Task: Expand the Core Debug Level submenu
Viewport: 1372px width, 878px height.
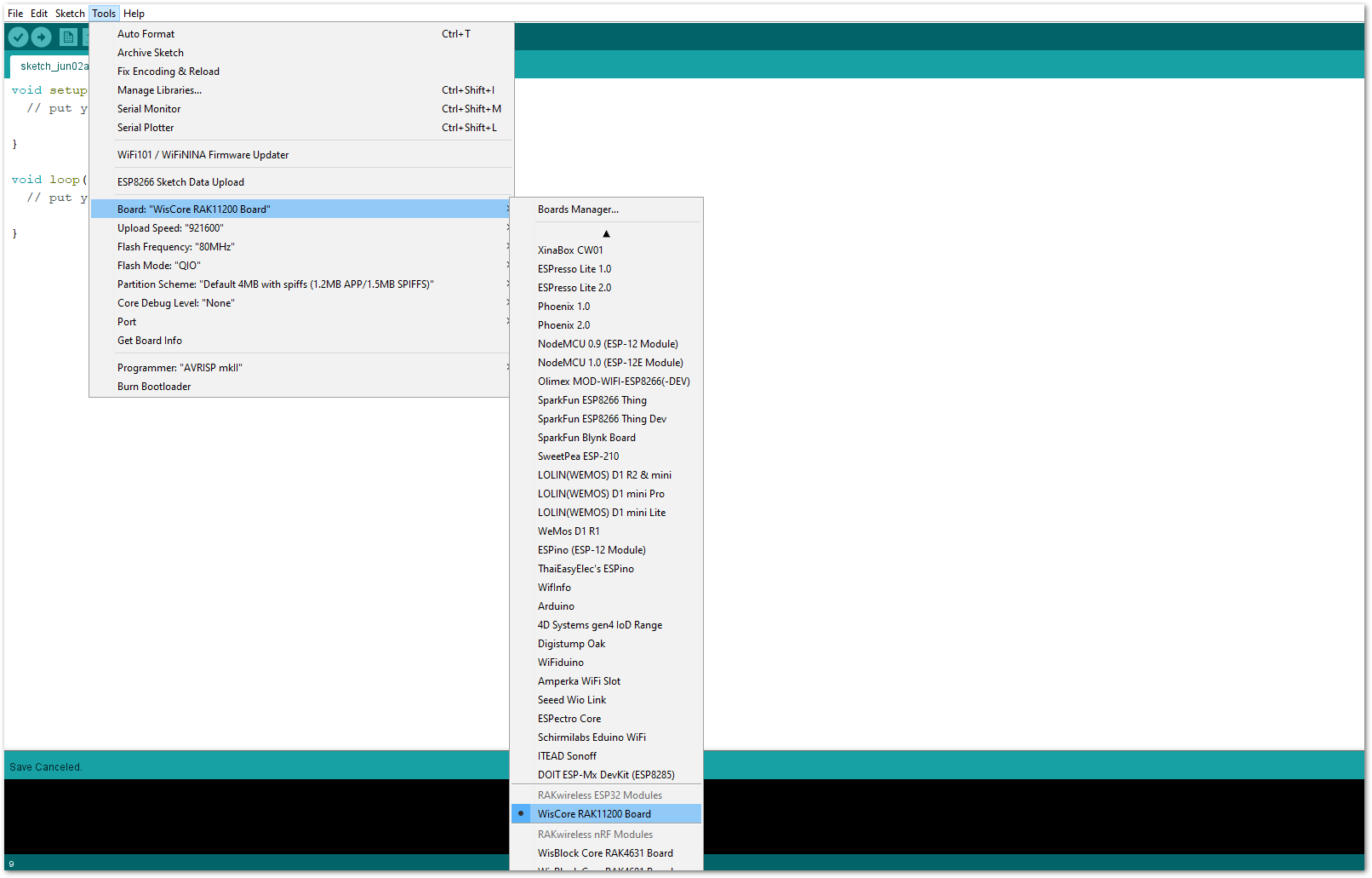Action: click(301, 303)
